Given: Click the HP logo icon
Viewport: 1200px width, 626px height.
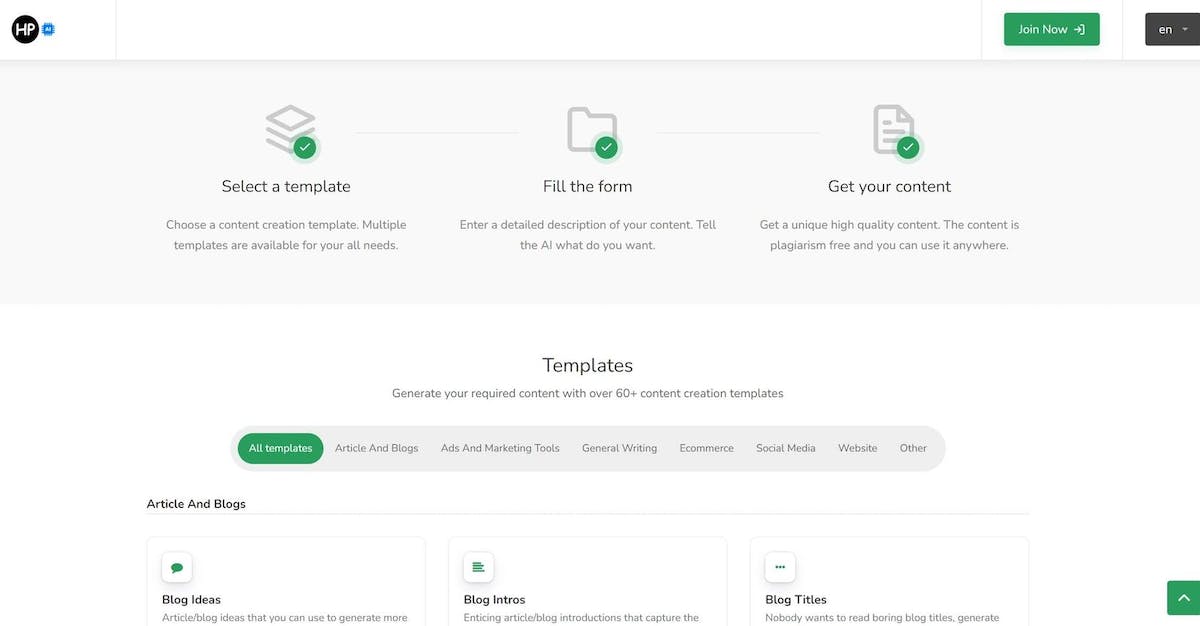Looking at the screenshot, I should tap(26, 30).
